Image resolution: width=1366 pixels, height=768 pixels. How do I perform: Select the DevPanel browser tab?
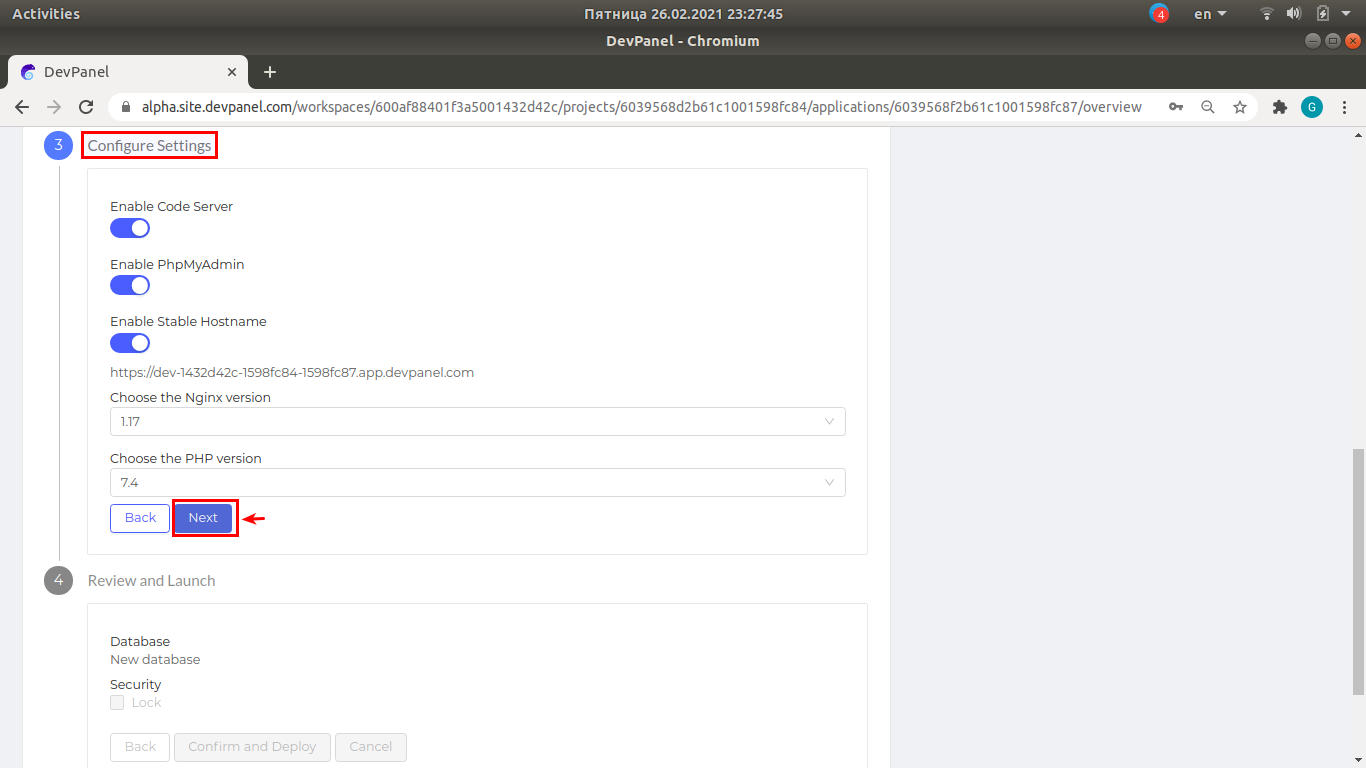(120, 71)
